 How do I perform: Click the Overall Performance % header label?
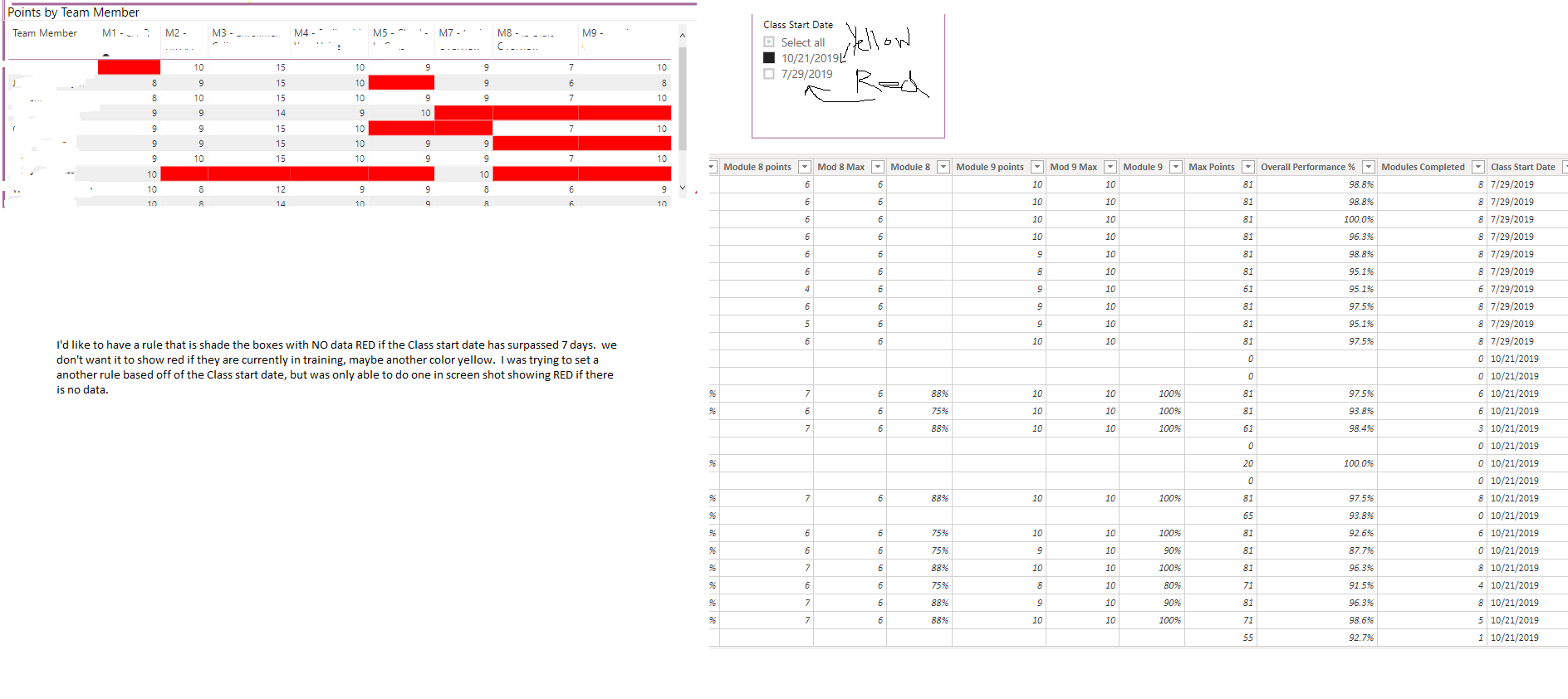tap(1308, 167)
